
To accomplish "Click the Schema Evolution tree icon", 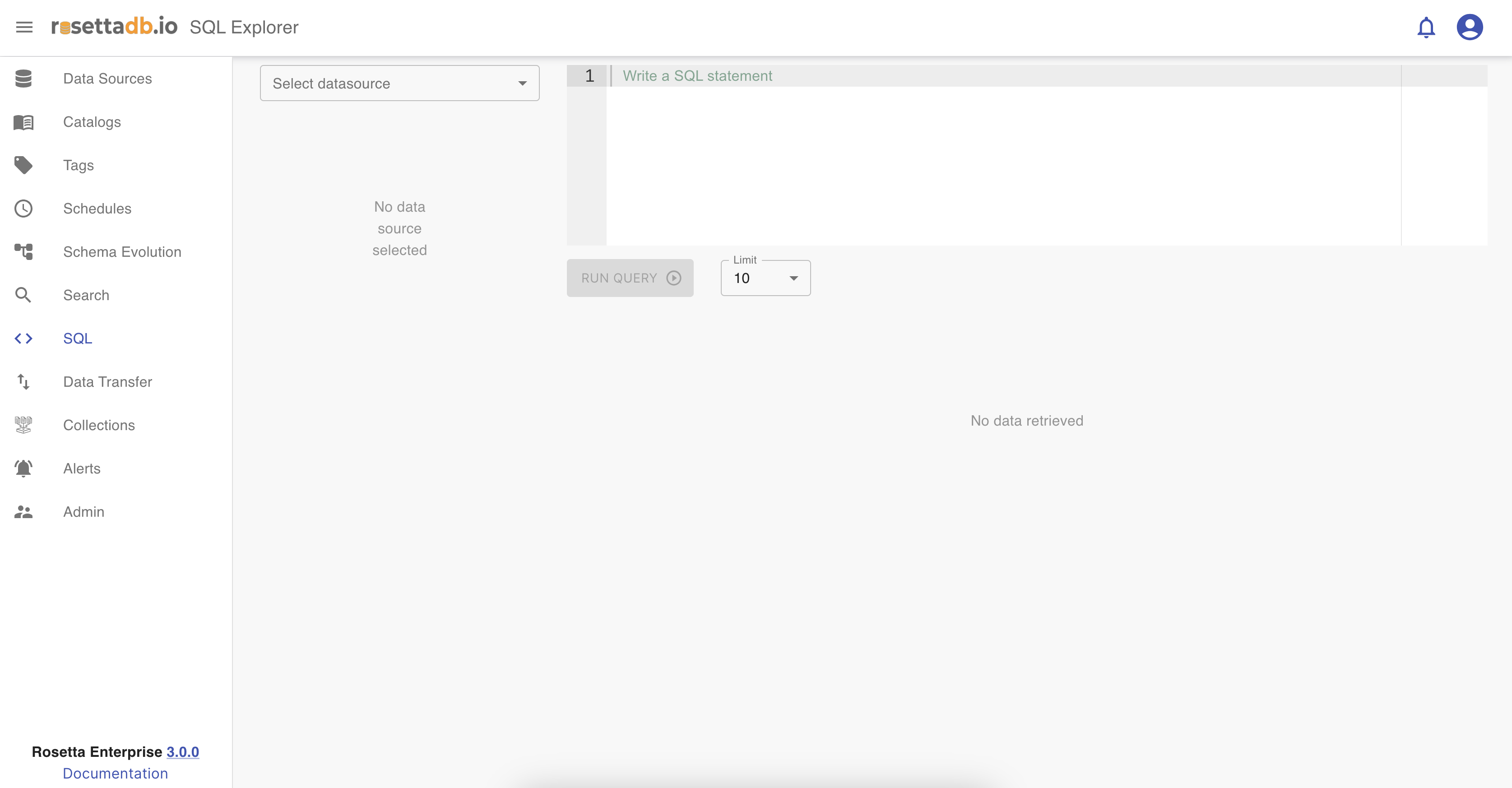I will click(23, 252).
